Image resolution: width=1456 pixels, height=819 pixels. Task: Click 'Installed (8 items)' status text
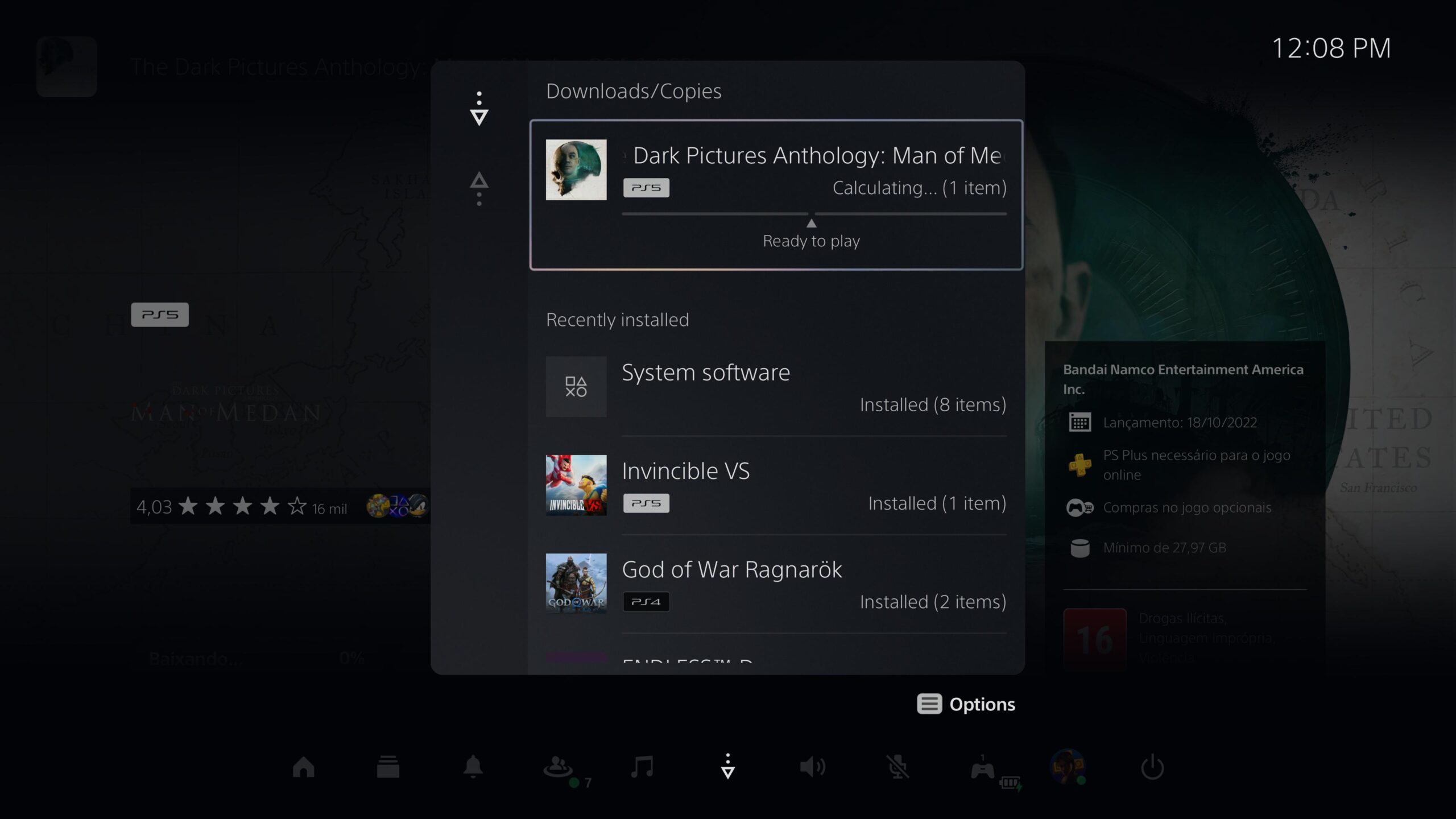(933, 405)
